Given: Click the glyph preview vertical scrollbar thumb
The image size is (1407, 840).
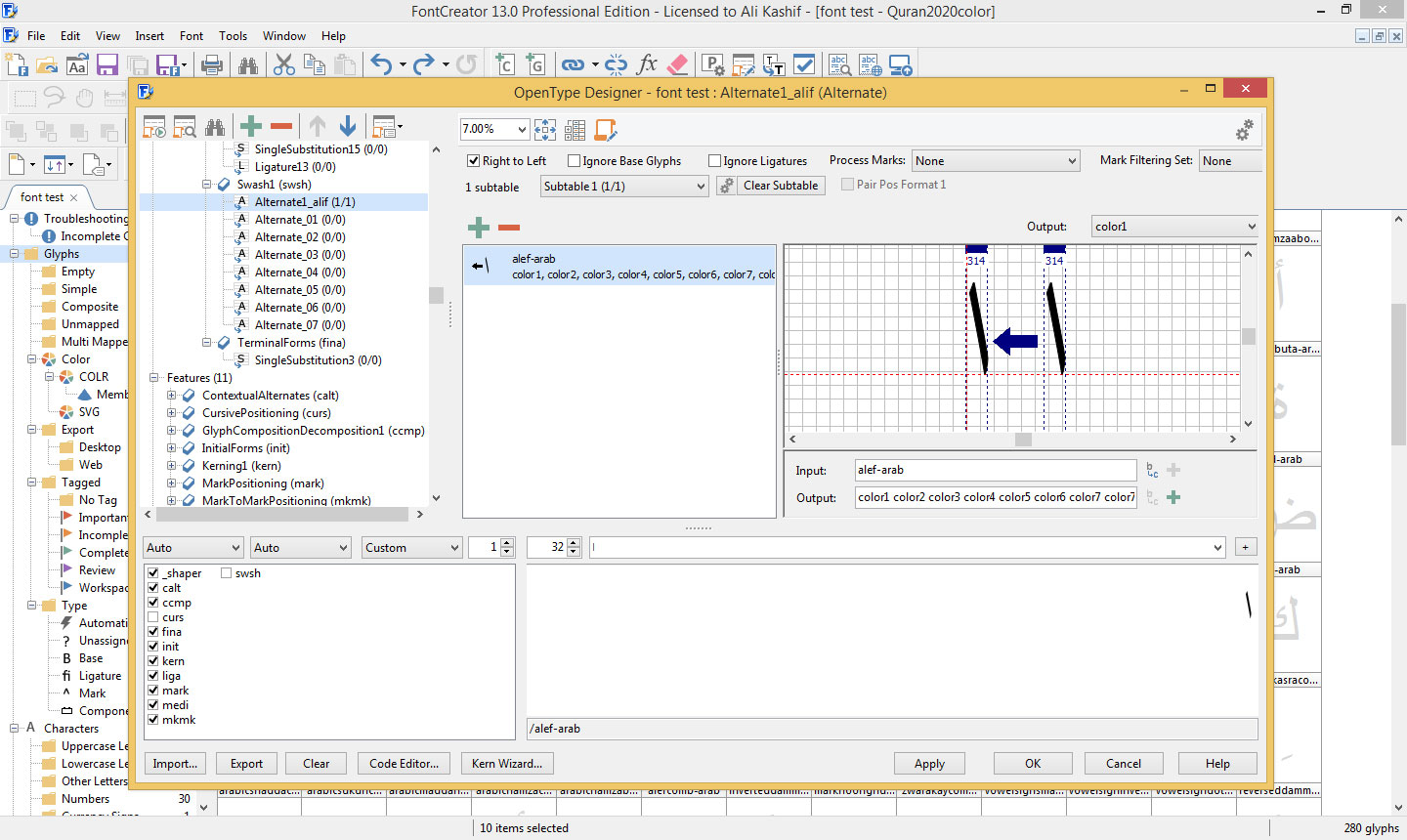Looking at the screenshot, I should [1248, 336].
